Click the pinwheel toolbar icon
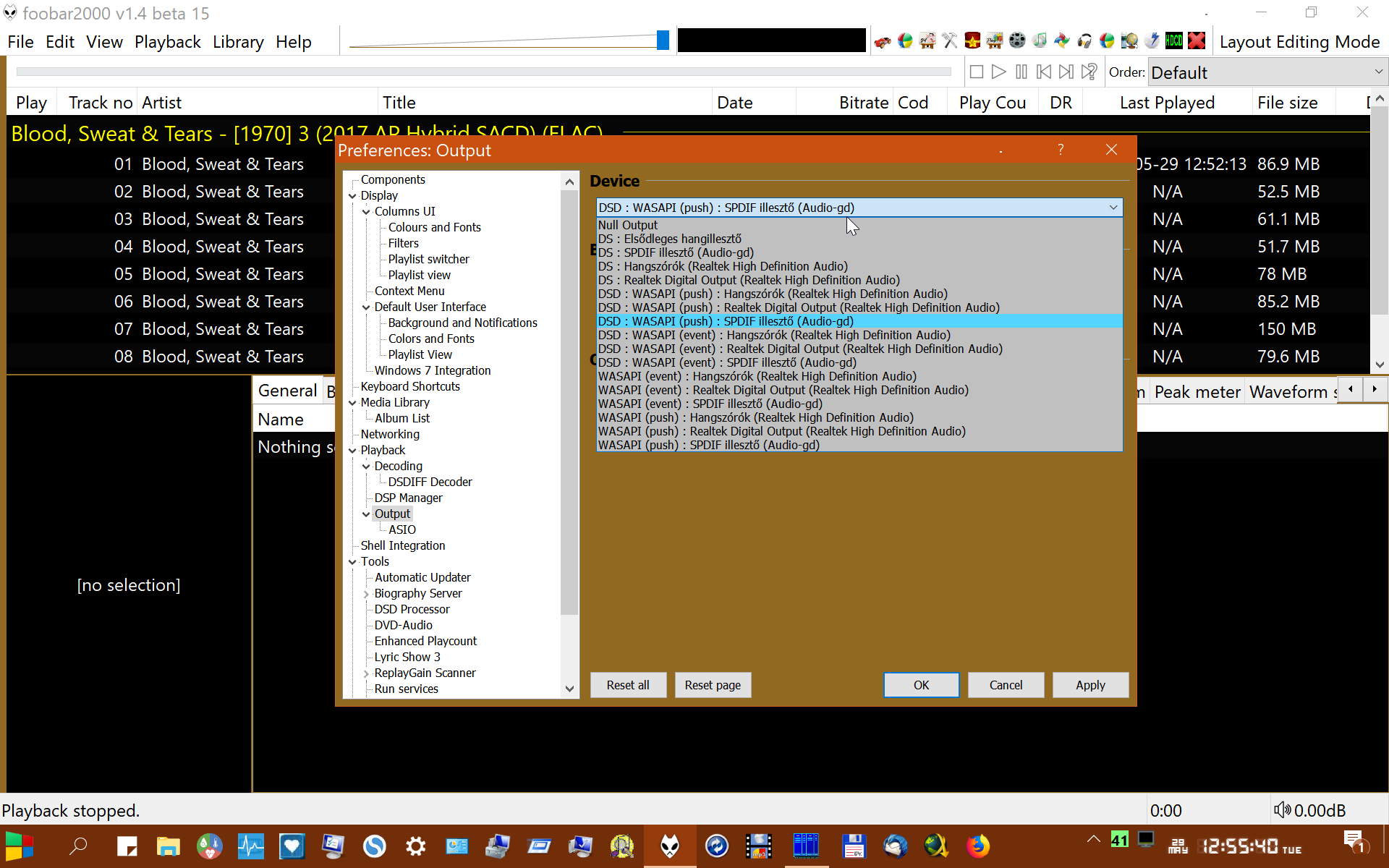The width and height of the screenshot is (1389, 868). click(x=1062, y=41)
